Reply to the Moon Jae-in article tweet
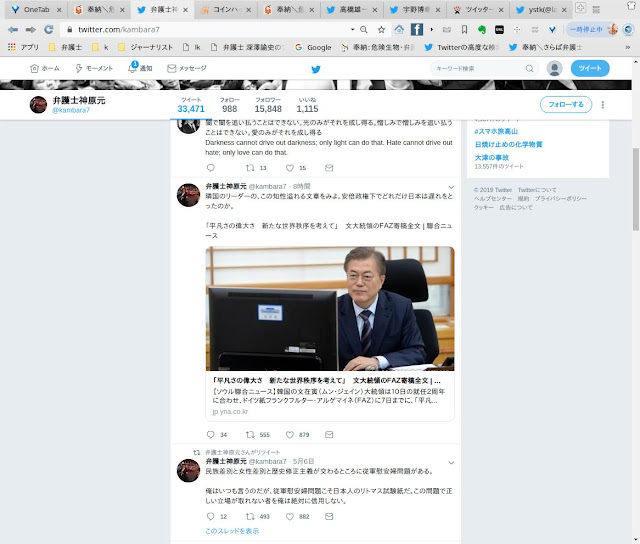 tap(211, 435)
